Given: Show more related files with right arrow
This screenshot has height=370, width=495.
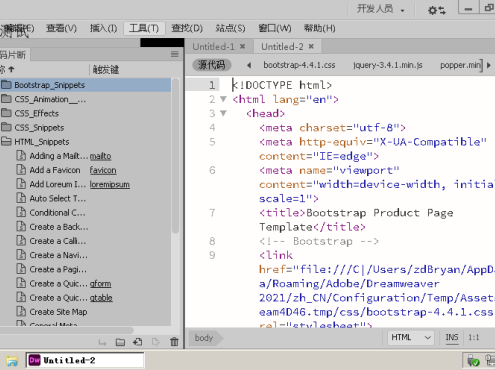Looking at the screenshot, I should 489,65.
